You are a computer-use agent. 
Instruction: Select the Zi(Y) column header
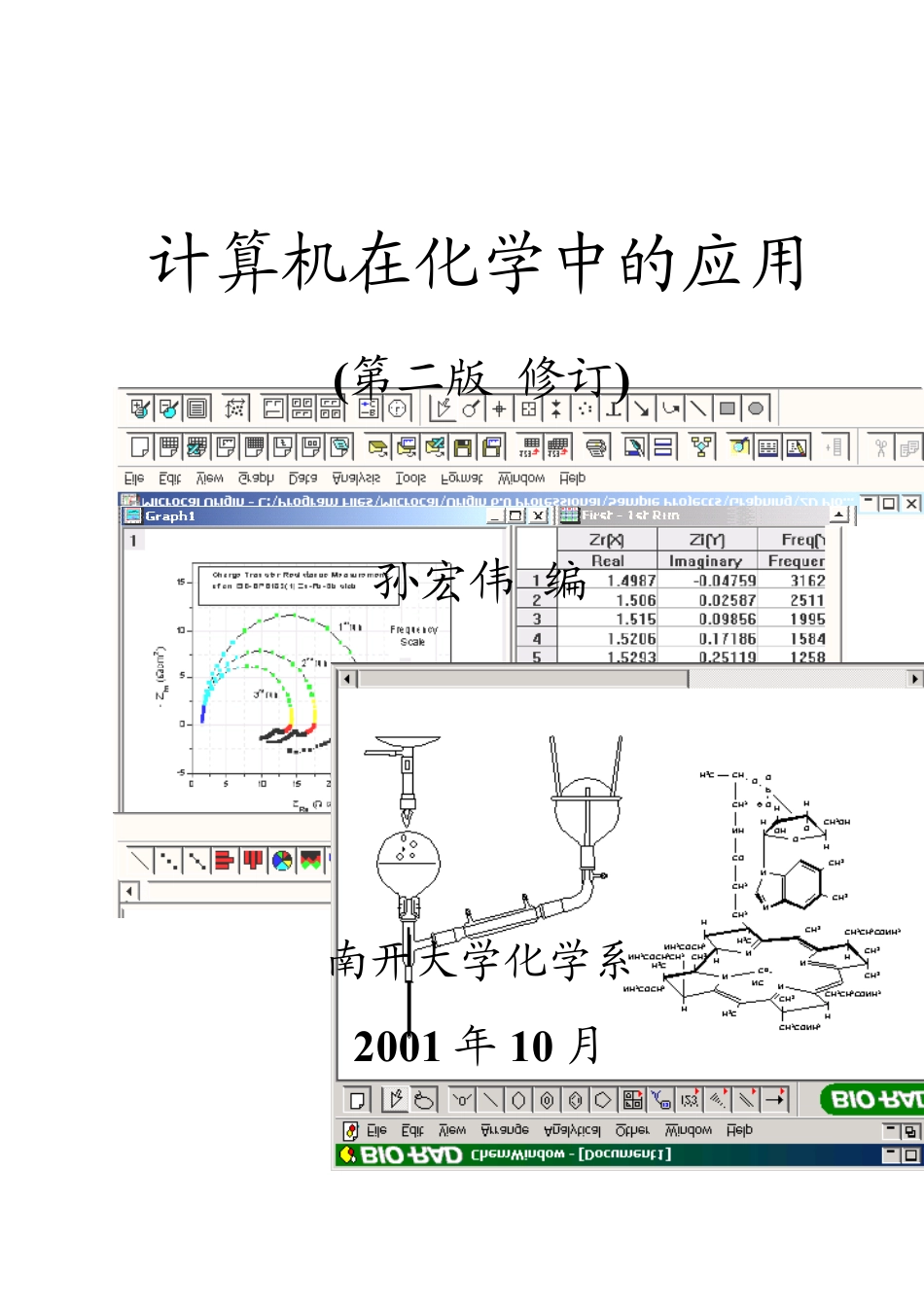pyautogui.click(x=707, y=540)
